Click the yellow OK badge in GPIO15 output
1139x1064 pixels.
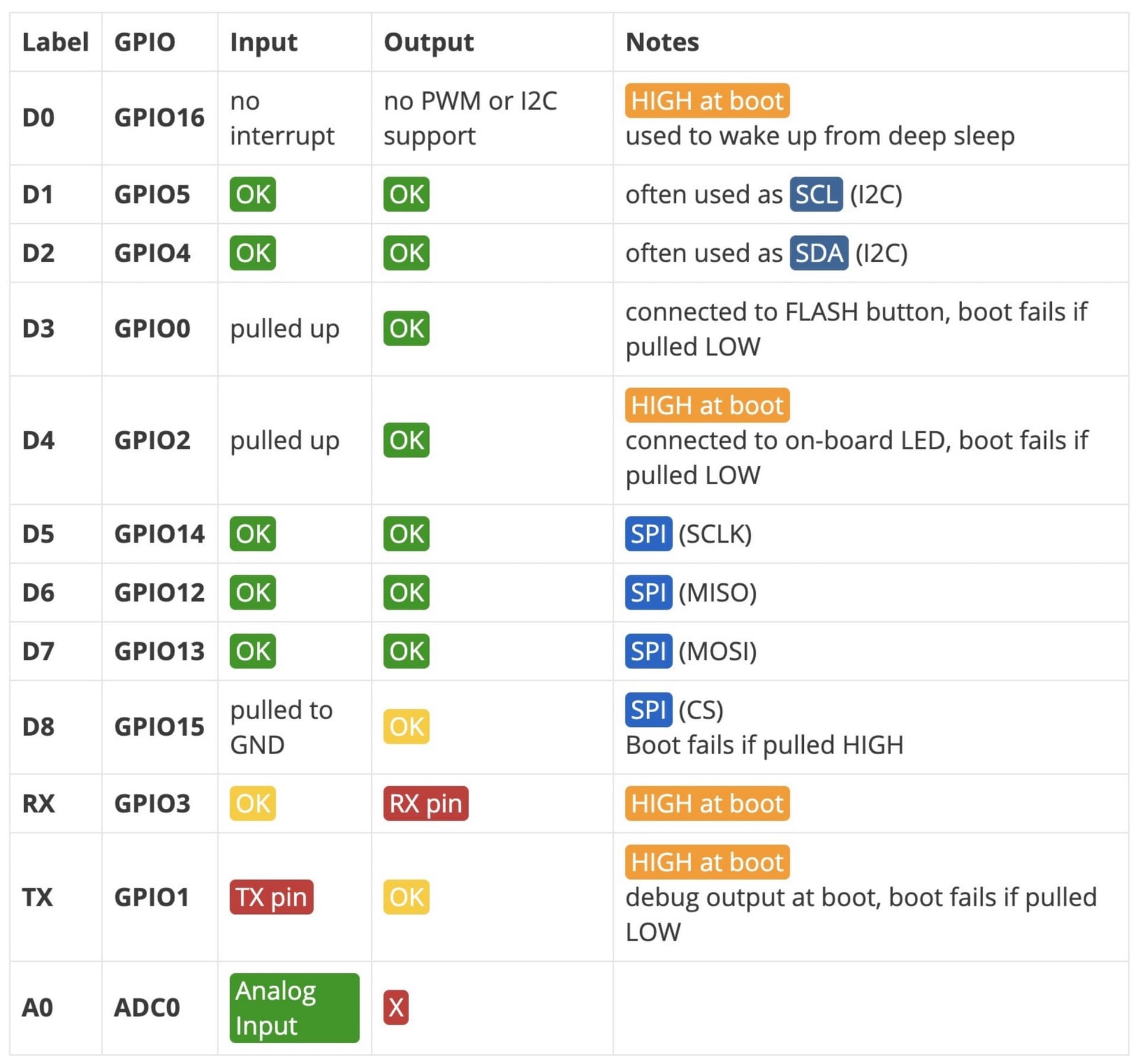(406, 727)
